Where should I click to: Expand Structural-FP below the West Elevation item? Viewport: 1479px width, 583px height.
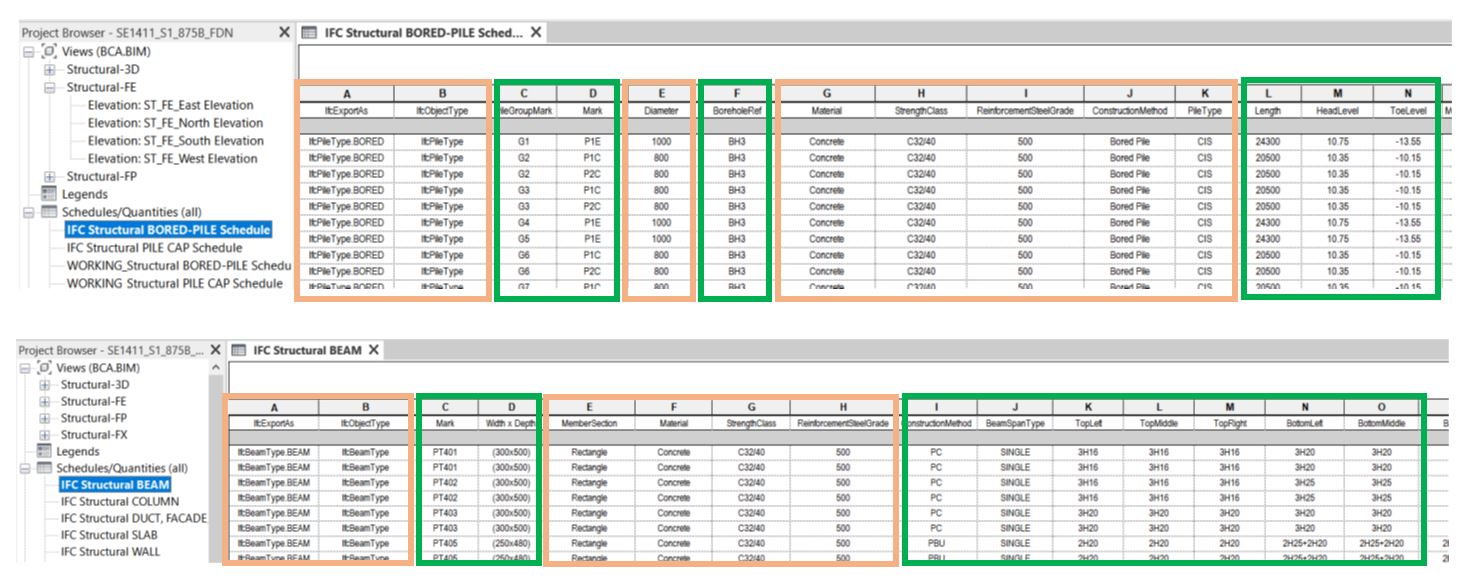(x=49, y=177)
